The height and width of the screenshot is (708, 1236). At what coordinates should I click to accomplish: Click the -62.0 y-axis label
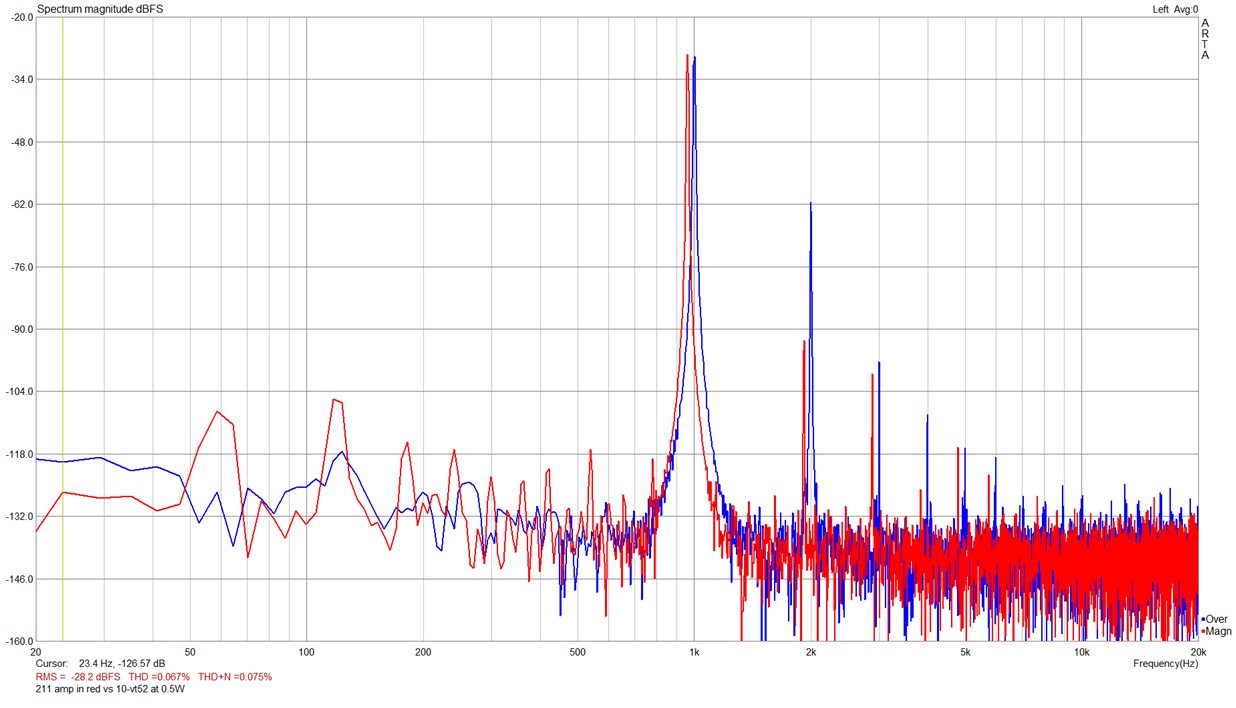click(x=21, y=205)
